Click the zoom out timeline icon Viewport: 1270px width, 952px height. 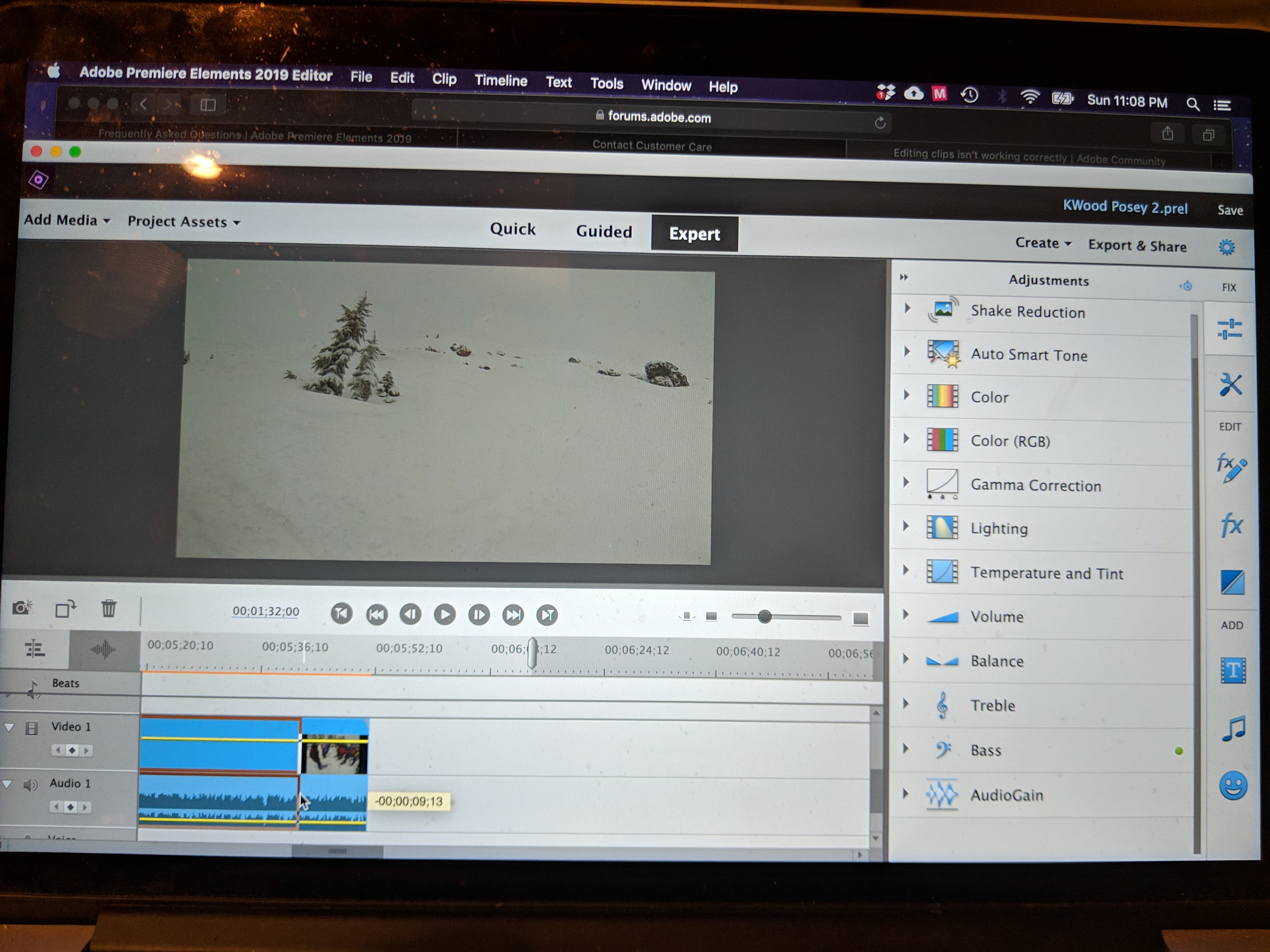click(711, 616)
